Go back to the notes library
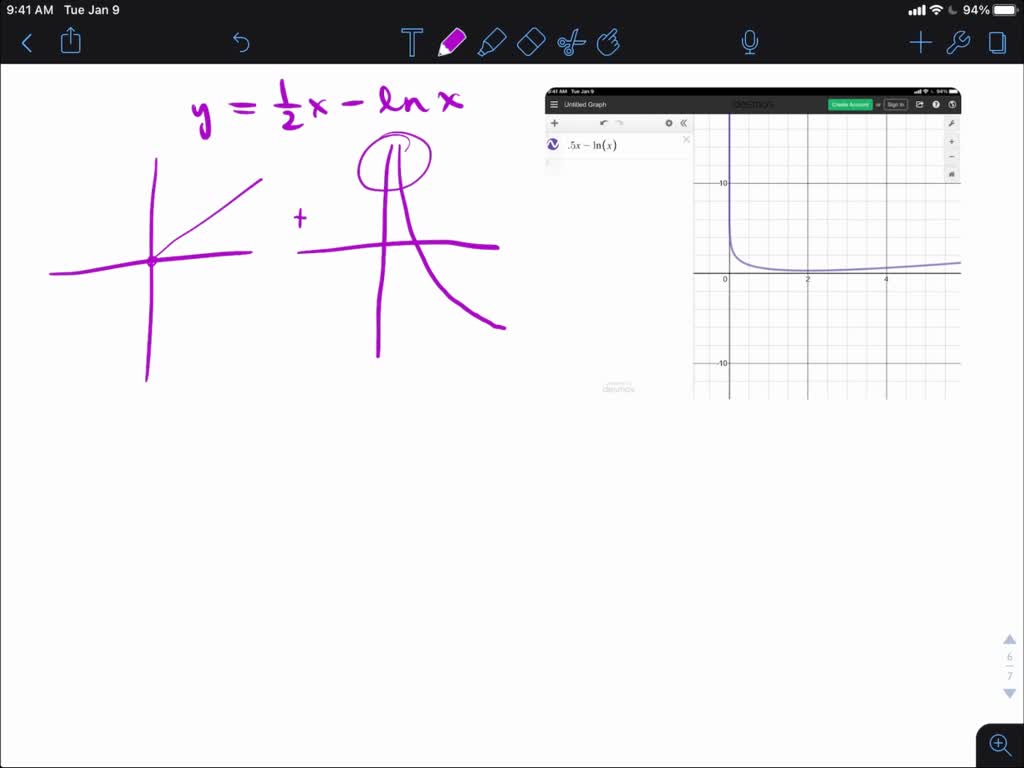 tap(27, 42)
